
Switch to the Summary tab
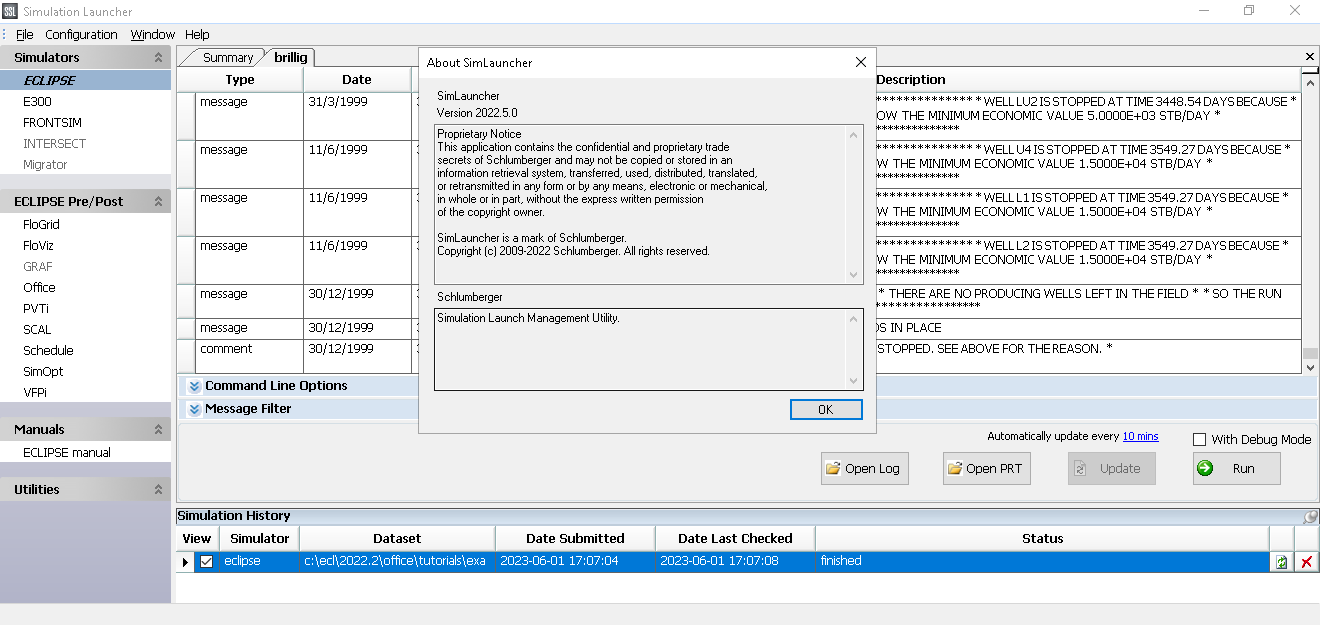coord(228,58)
